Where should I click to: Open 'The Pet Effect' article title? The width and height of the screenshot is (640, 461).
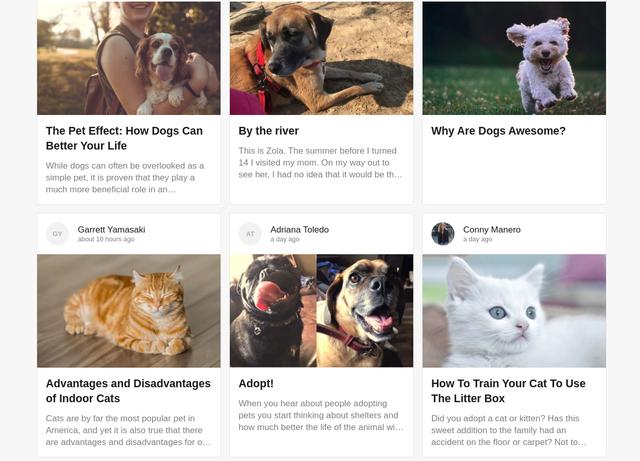coord(124,138)
